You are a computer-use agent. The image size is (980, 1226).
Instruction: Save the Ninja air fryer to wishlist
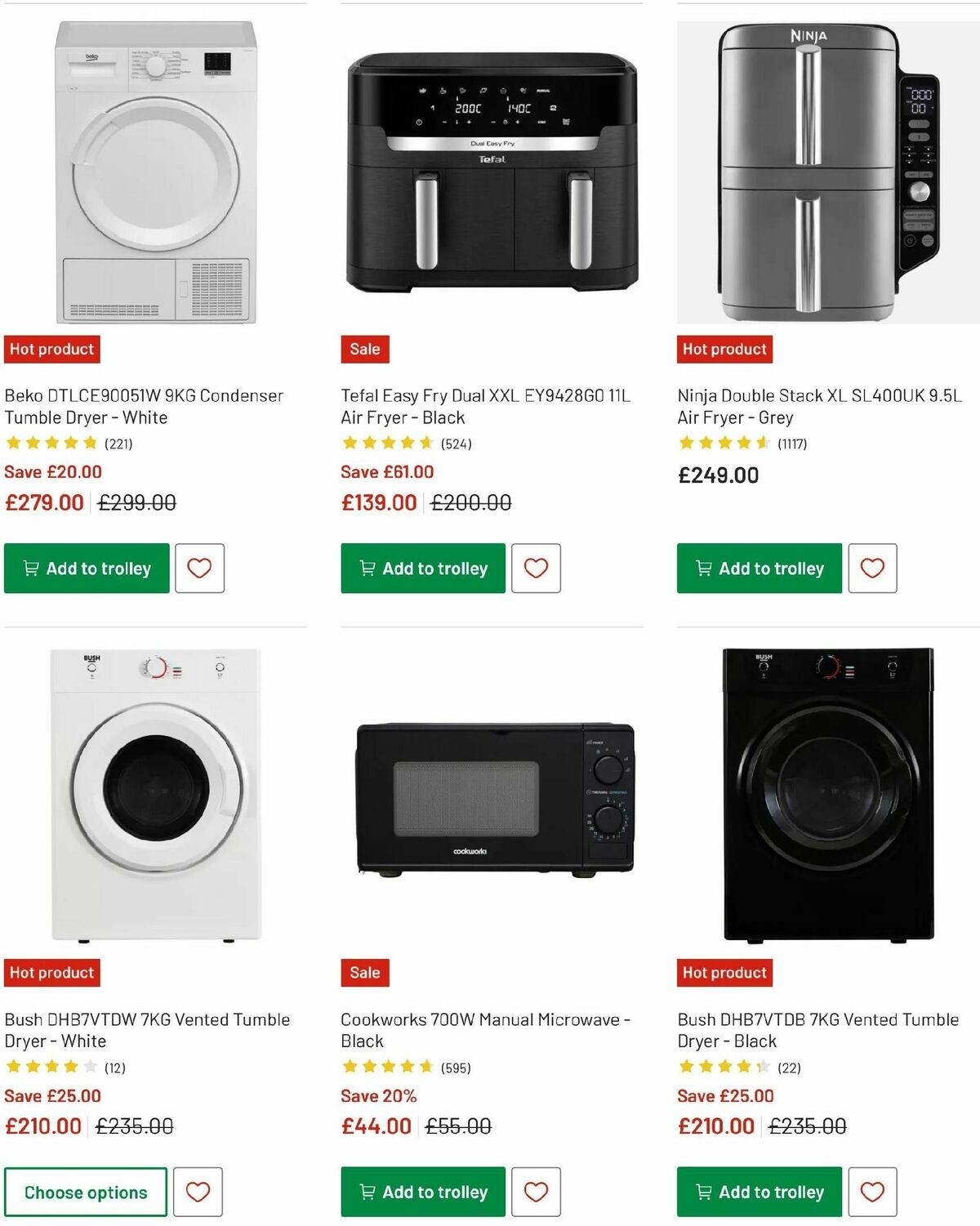pyautogui.click(x=872, y=568)
